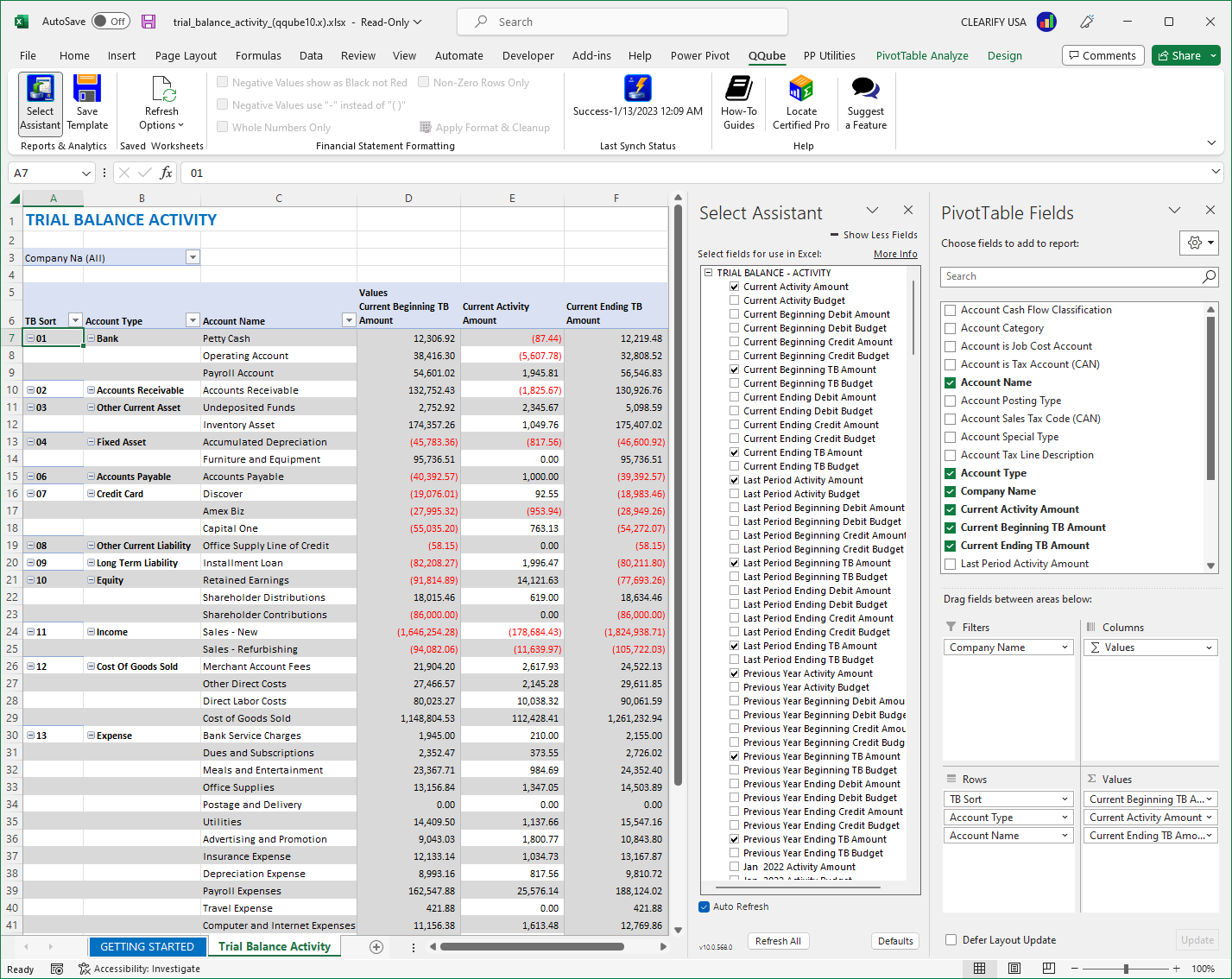Open Refresh Options
Image resolution: width=1232 pixels, height=979 pixels.
(161, 102)
